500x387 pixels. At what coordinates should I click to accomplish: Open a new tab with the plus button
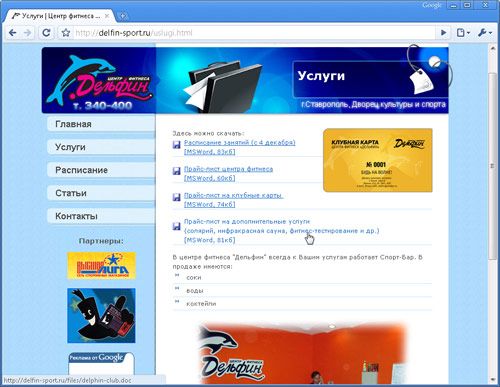click(122, 16)
